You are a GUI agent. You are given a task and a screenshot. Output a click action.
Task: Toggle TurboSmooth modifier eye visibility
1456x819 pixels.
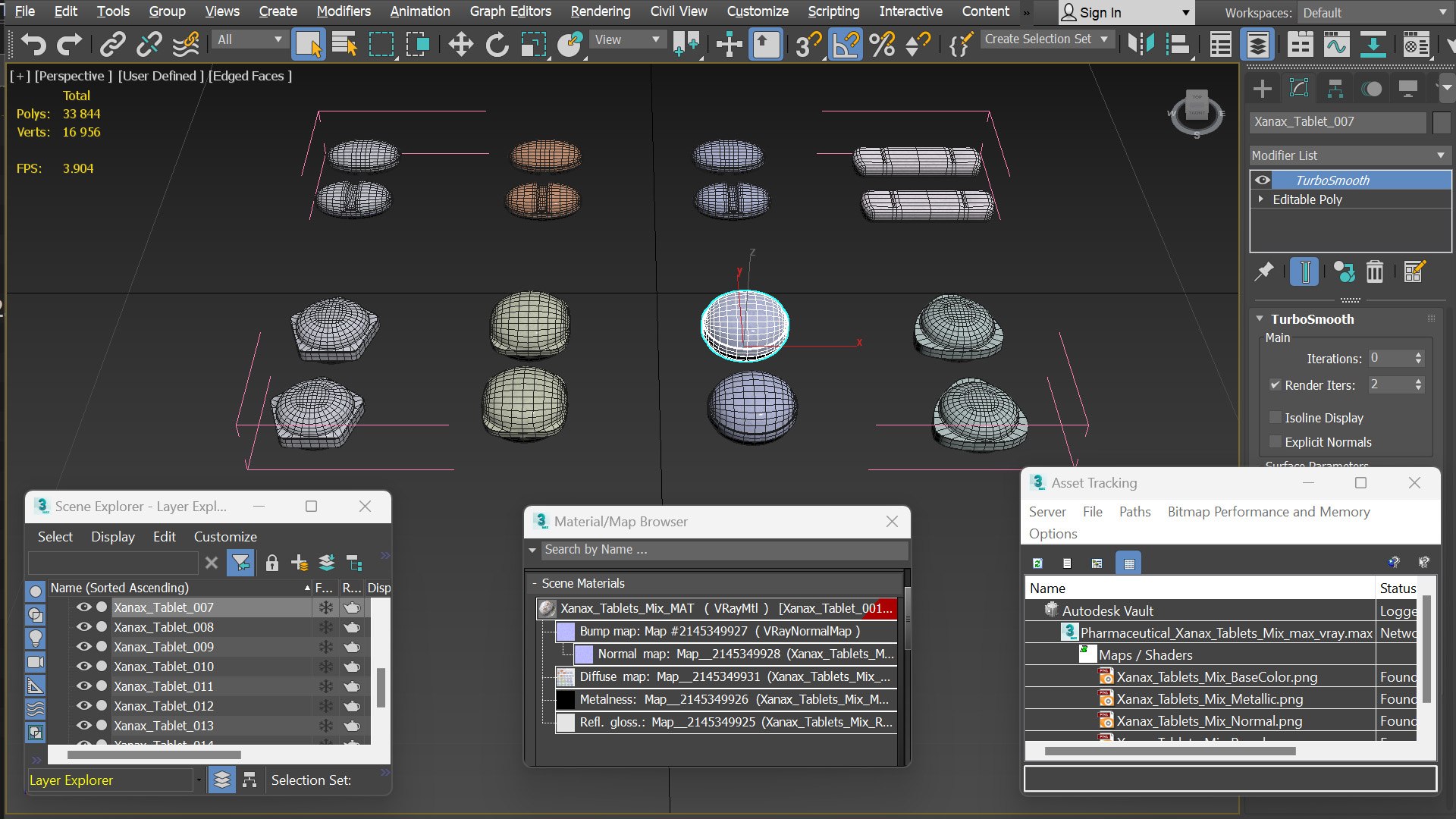(1263, 180)
